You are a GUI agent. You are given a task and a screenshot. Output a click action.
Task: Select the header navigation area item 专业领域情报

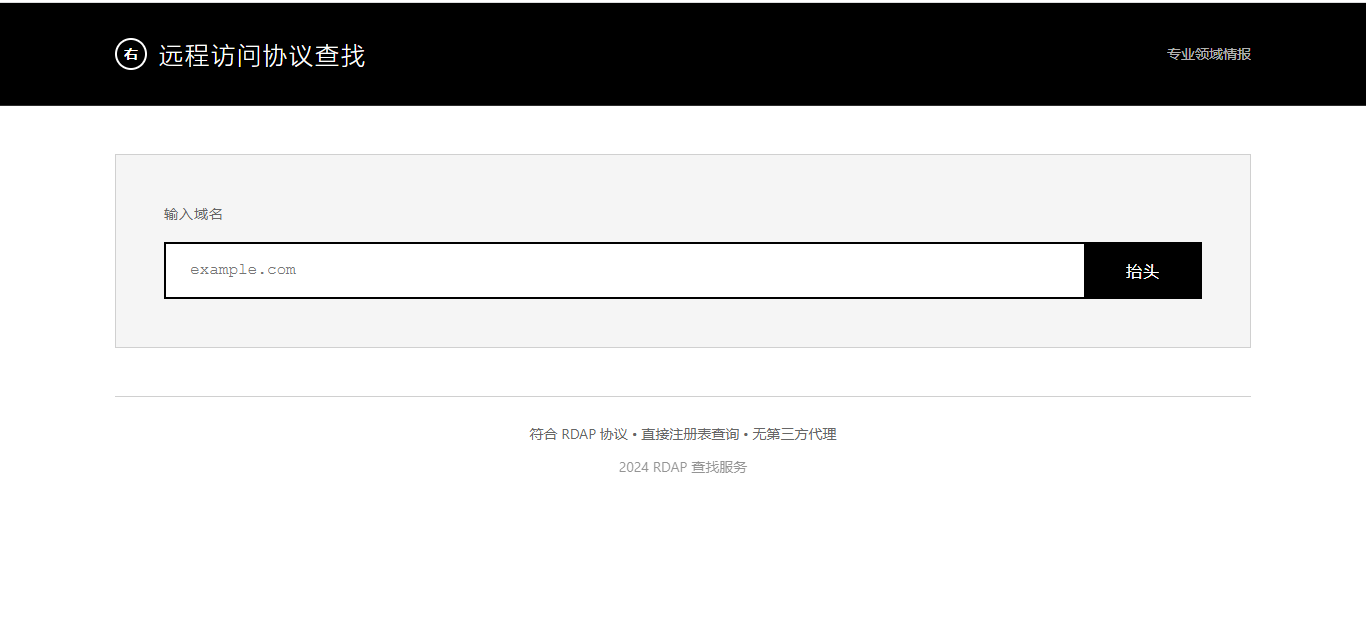coord(1206,54)
